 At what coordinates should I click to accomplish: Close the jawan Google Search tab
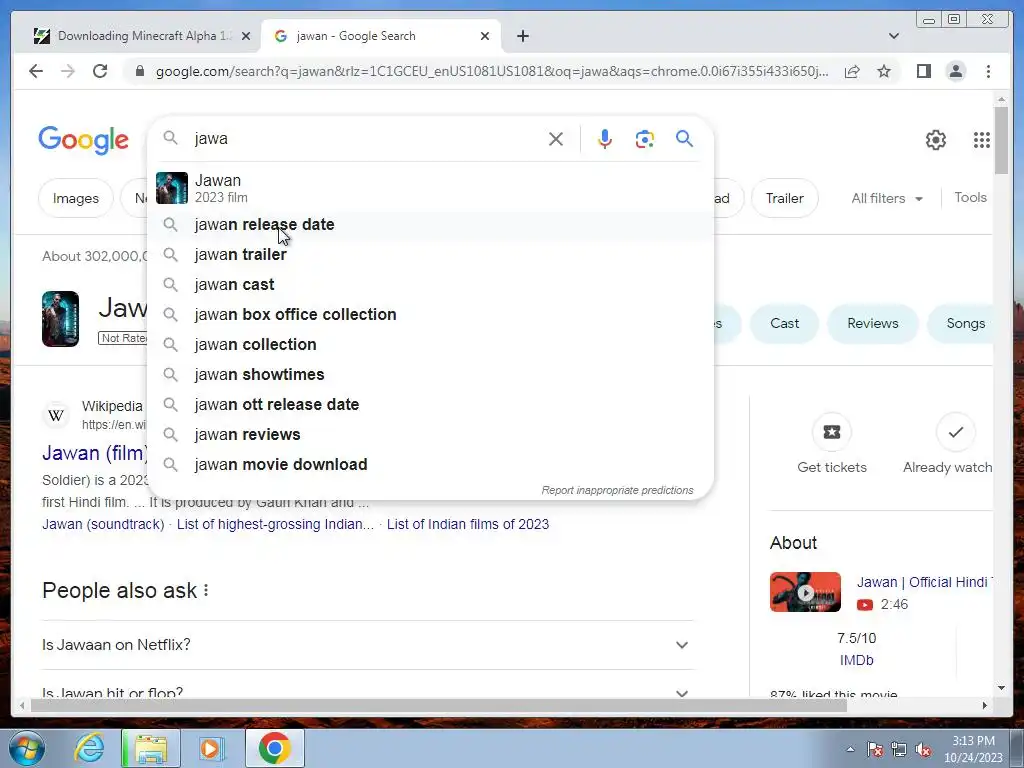coord(485,36)
